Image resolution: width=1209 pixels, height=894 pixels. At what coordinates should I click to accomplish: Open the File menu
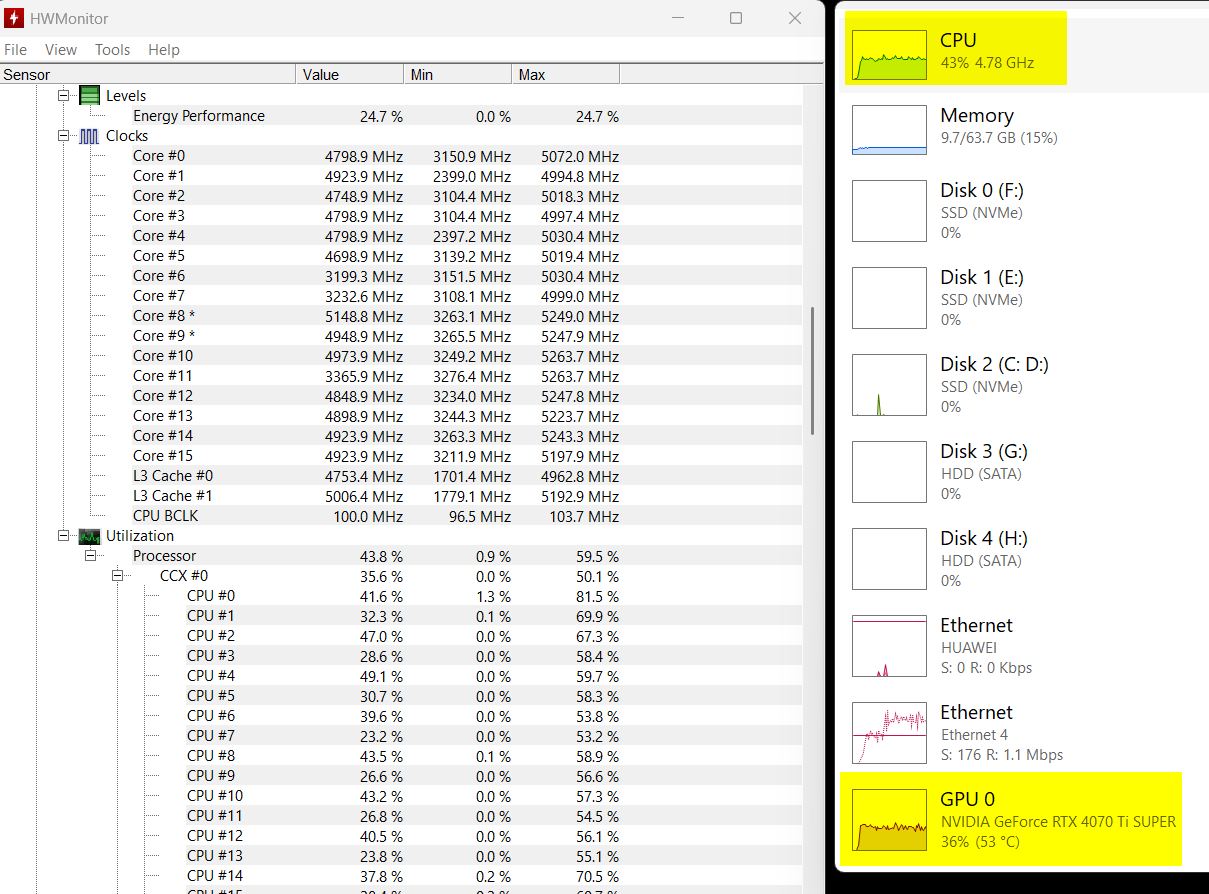pyautogui.click(x=15, y=50)
